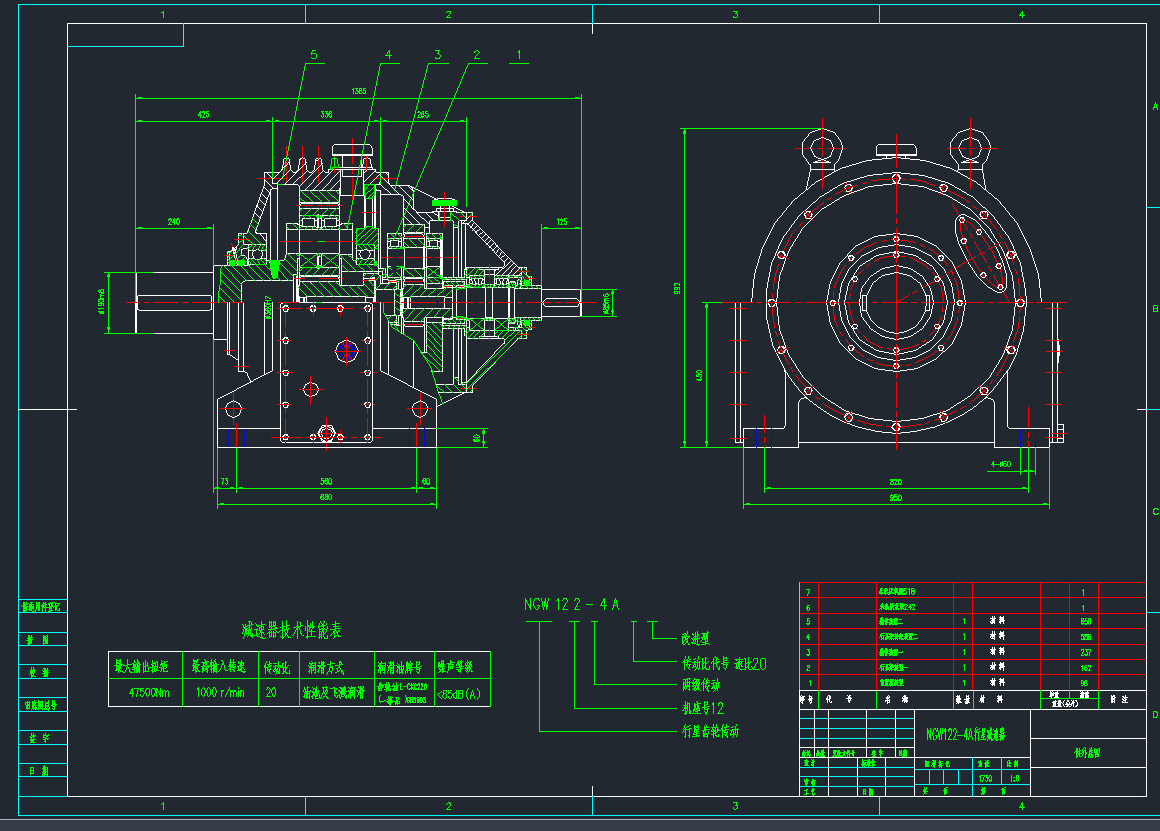The width and height of the screenshot is (1160, 831).
Task: Select zone letter D on right border
Action: (1153, 714)
